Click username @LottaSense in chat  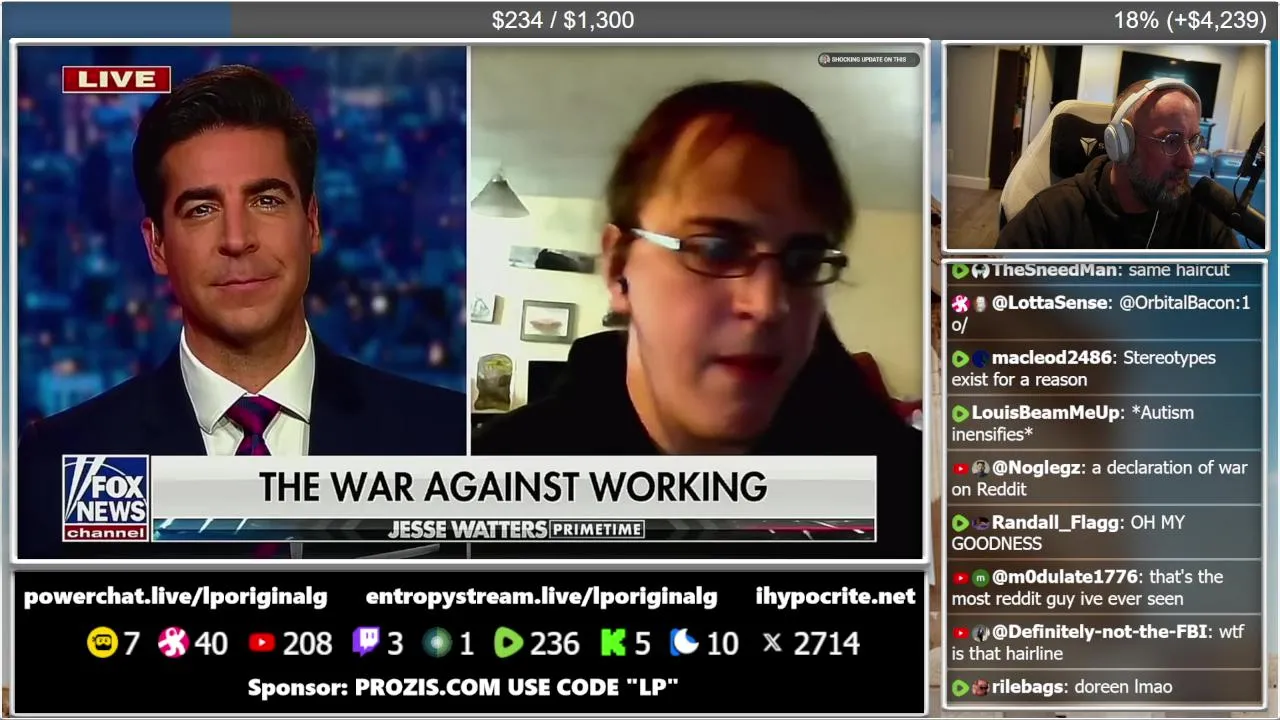1050,303
